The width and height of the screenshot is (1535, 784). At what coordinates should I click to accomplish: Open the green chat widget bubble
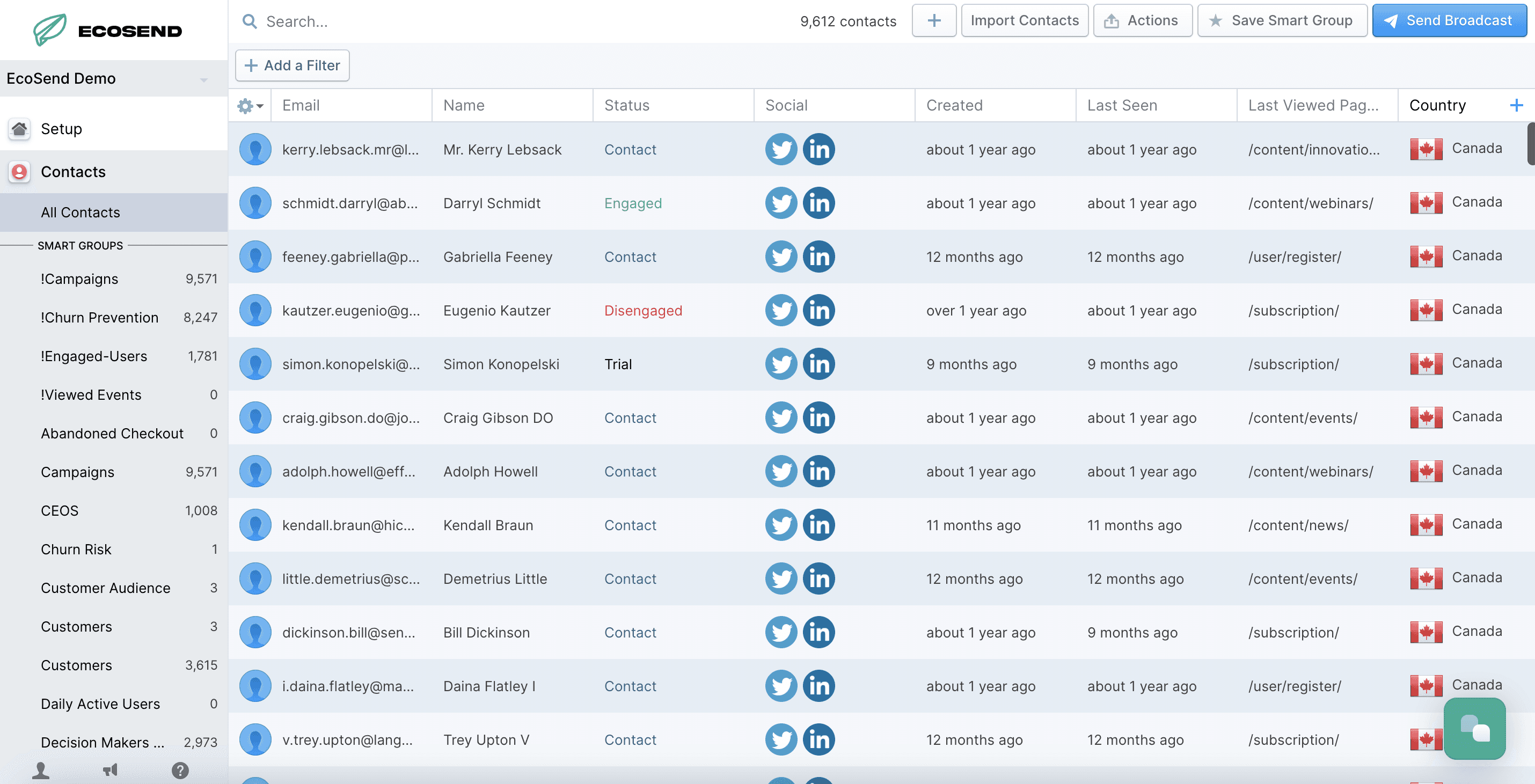pos(1474,728)
